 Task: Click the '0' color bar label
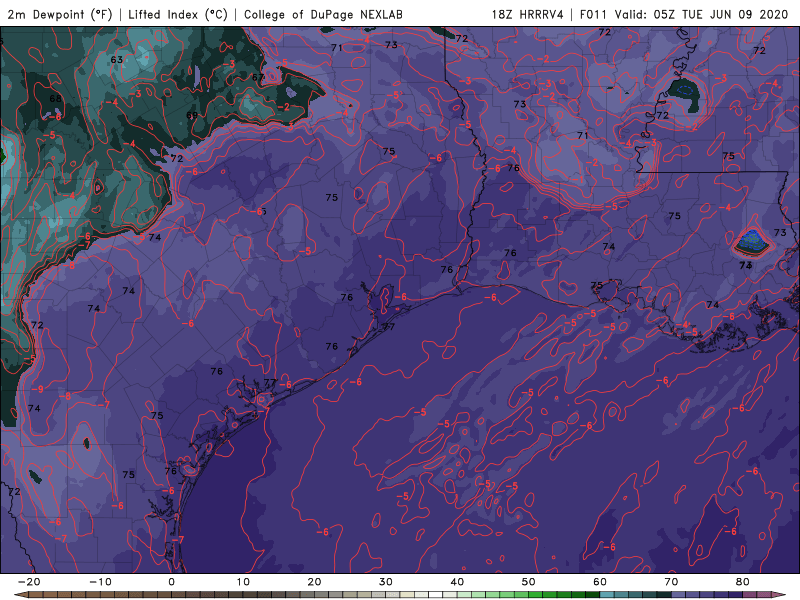pyautogui.click(x=171, y=582)
